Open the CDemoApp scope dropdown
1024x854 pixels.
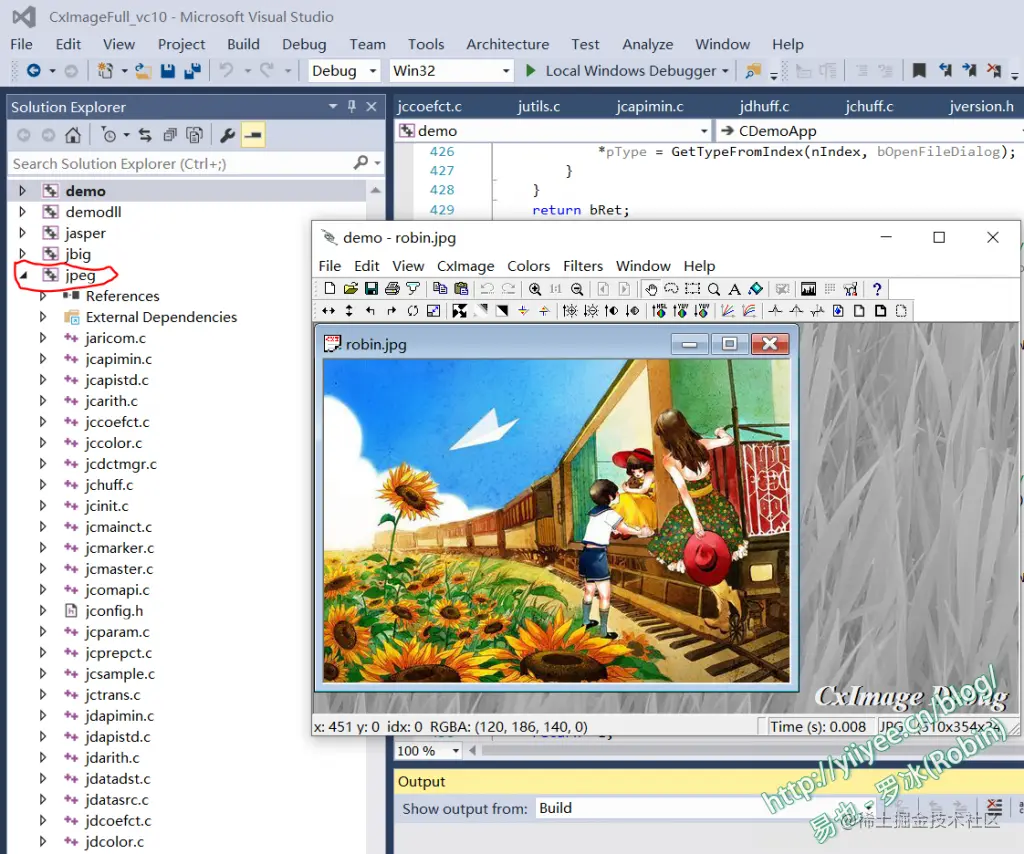click(x=870, y=131)
